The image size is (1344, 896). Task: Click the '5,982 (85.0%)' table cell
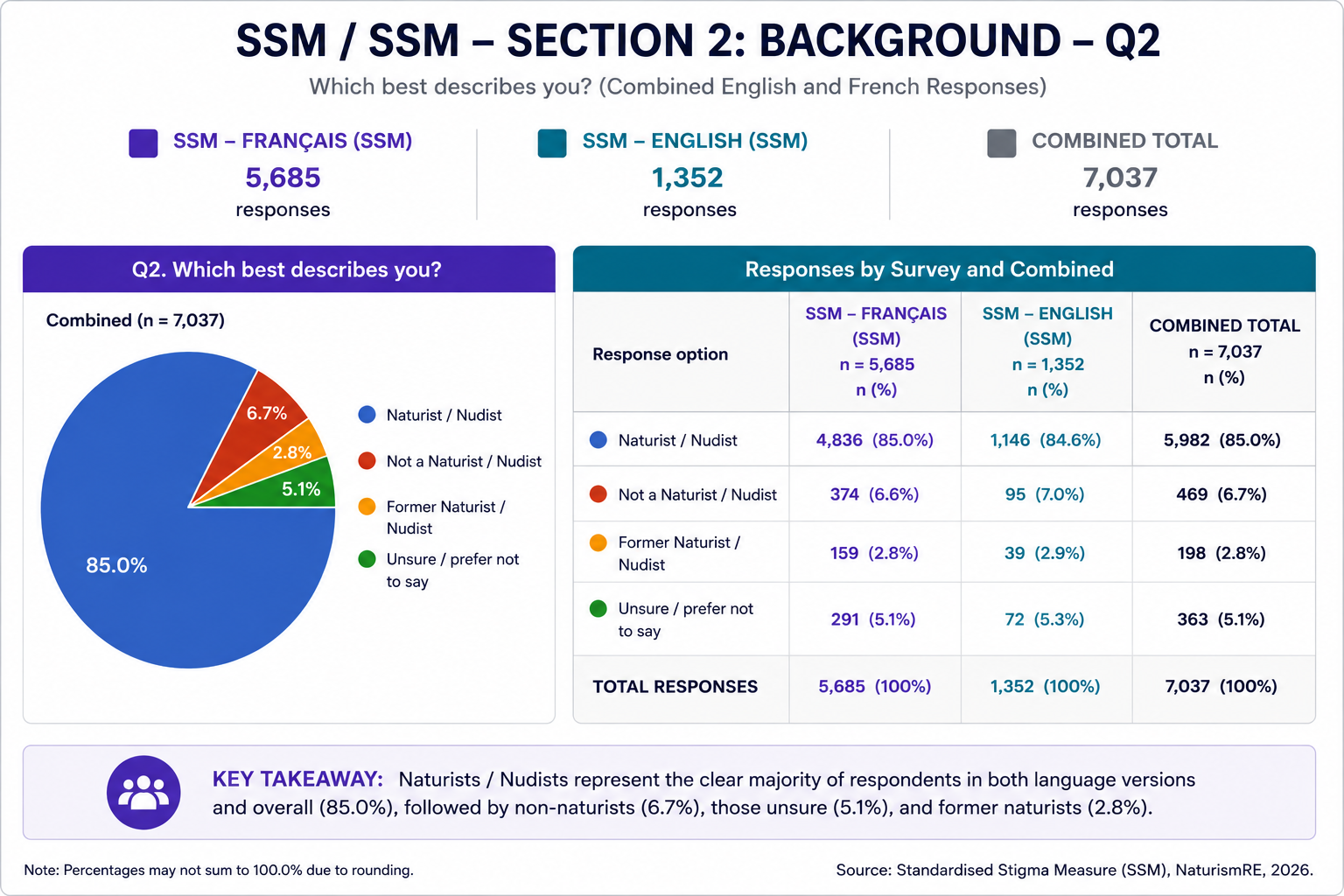pyautogui.click(x=1222, y=440)
